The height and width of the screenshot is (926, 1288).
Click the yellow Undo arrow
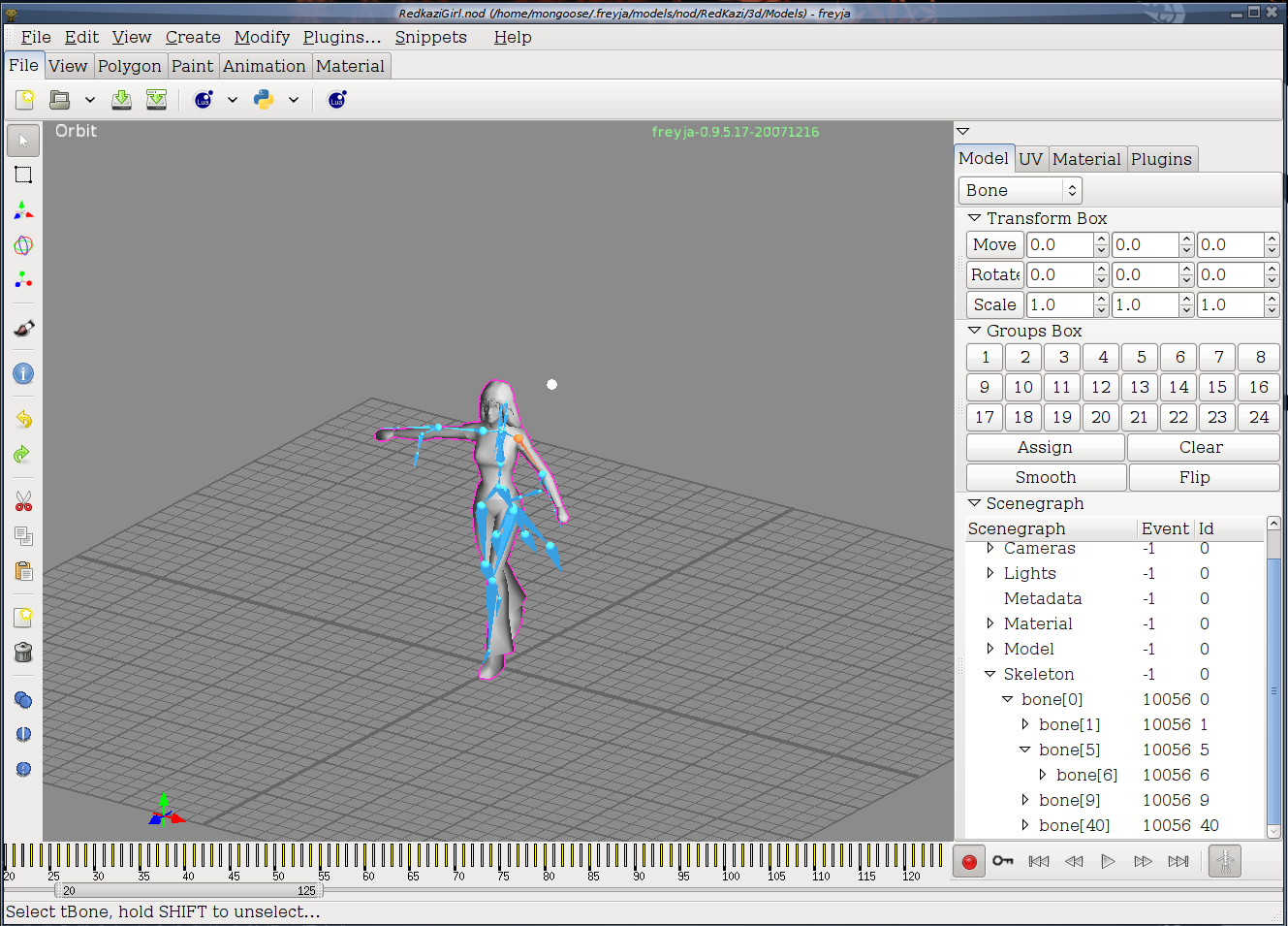[23, 419]
